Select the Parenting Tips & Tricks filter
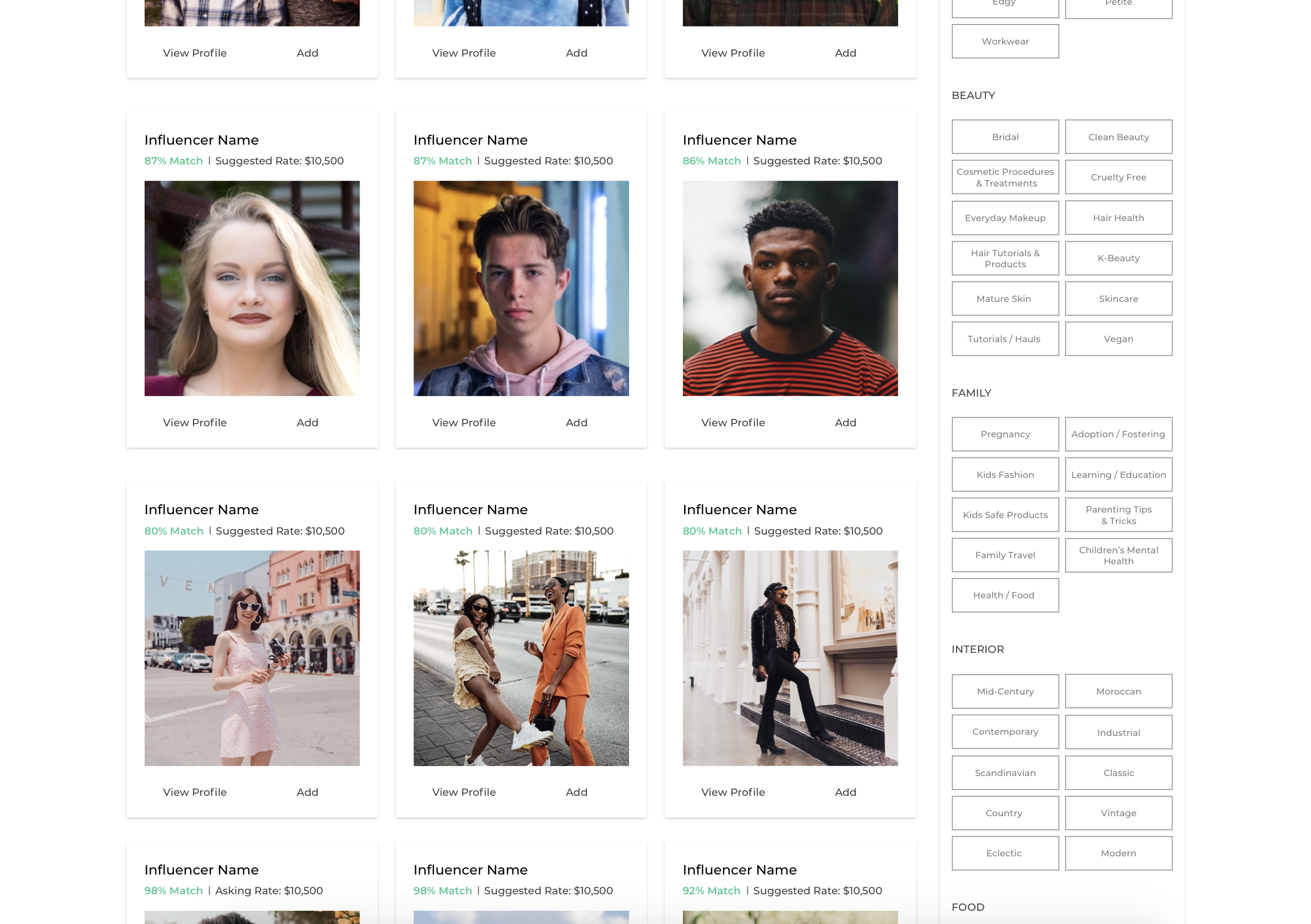This screenshot has width=1311, height=924. tap(1118, 515)
